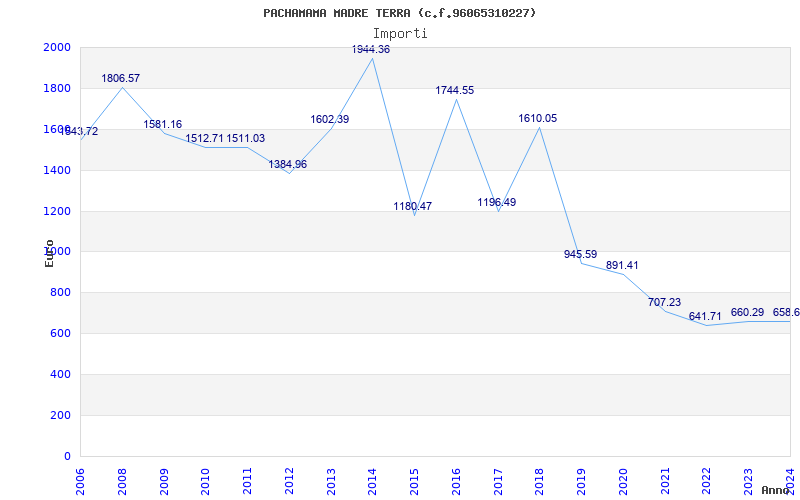Select the 641.71 data label

pyautogui.click(x=705, y=316)
